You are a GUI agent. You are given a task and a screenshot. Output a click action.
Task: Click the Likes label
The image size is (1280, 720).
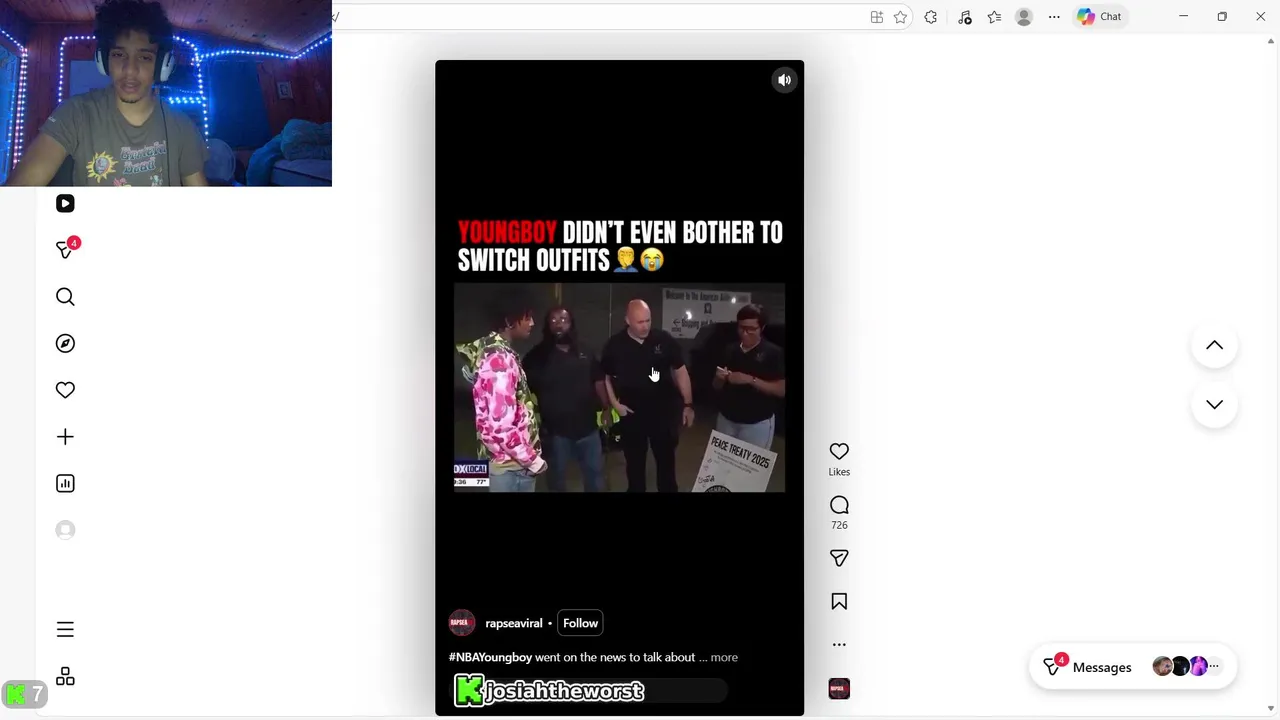[839, 472]
